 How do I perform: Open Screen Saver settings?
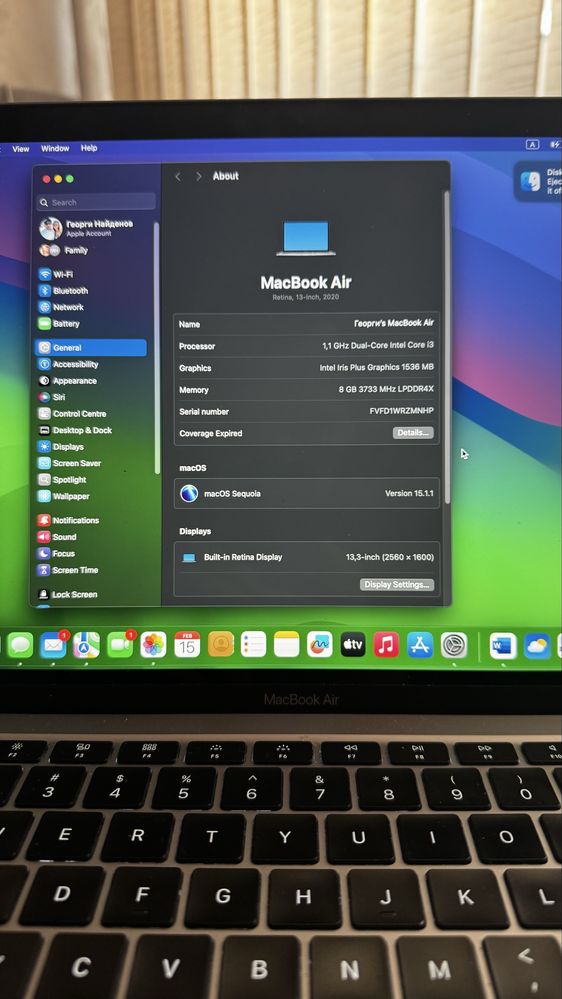(x=69, y=463)
